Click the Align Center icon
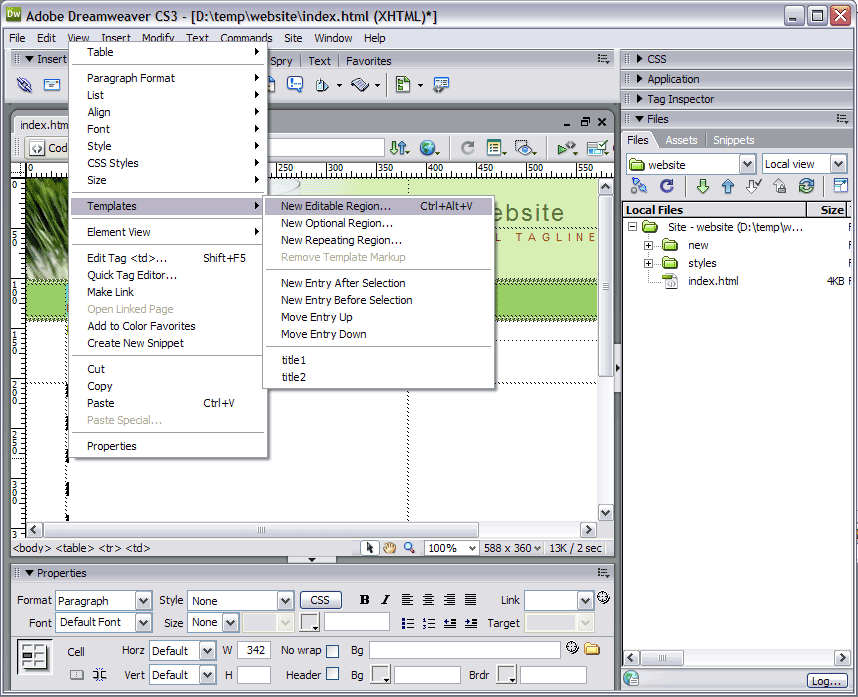The width and height of the screenshot is (858, 697). click(x=428, y=600)
